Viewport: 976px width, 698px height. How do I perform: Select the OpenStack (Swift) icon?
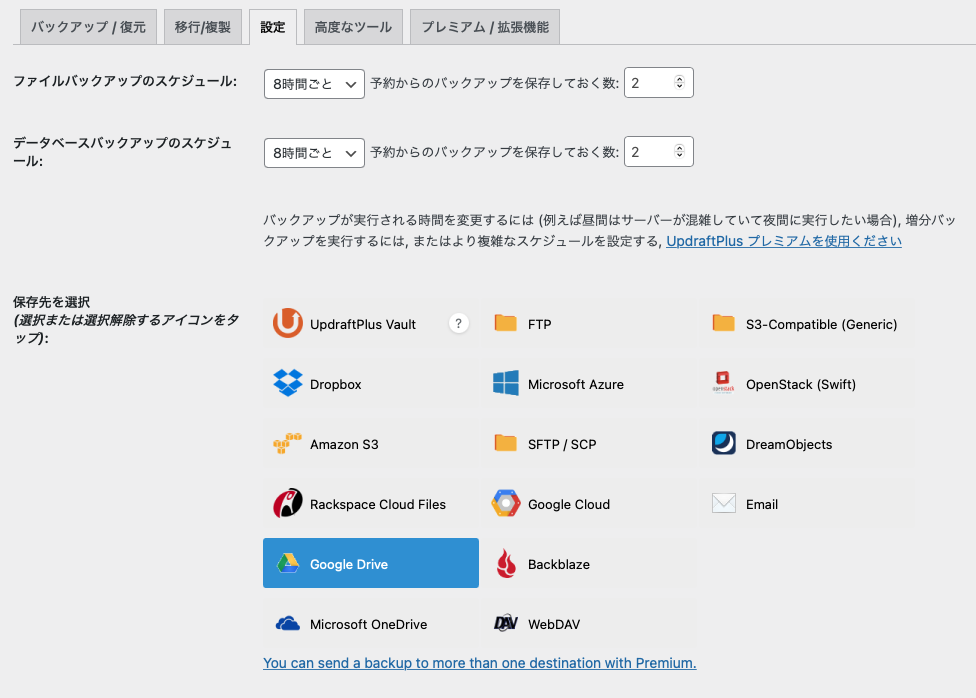pos(723,382)
